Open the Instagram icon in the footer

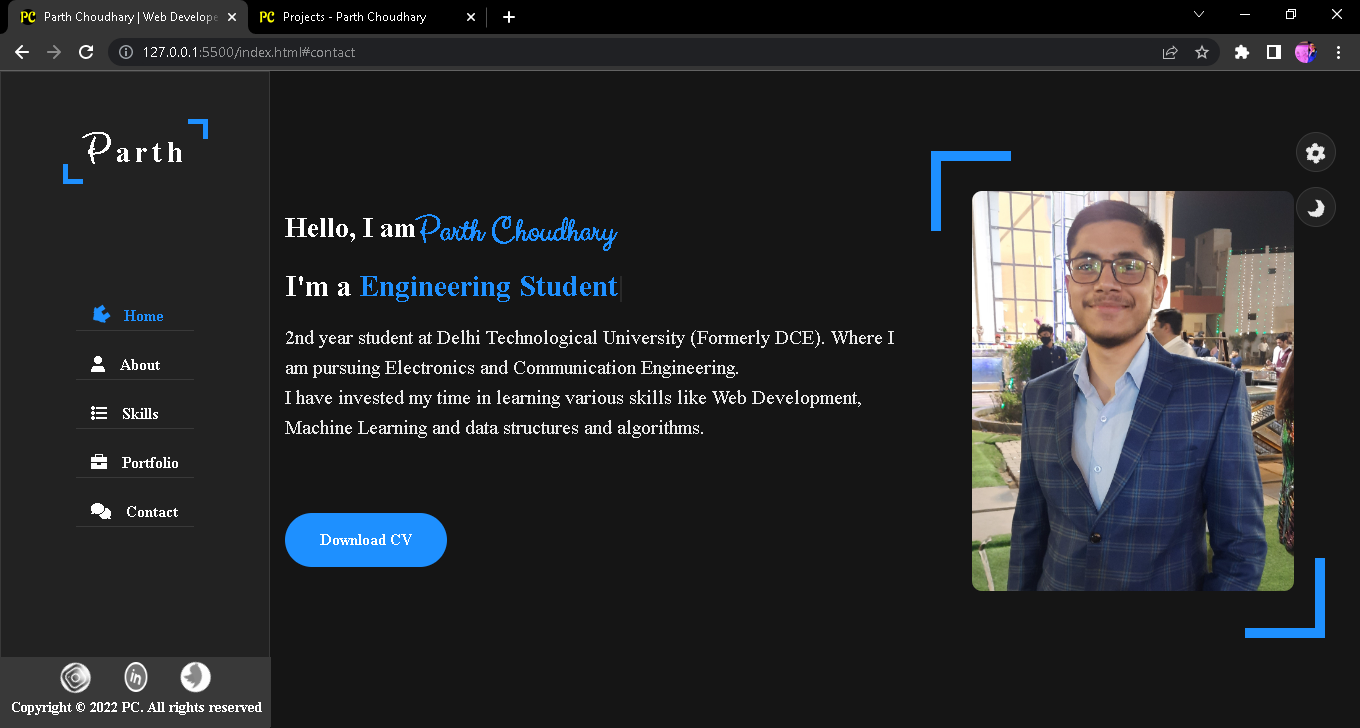(x=75, y=677)
